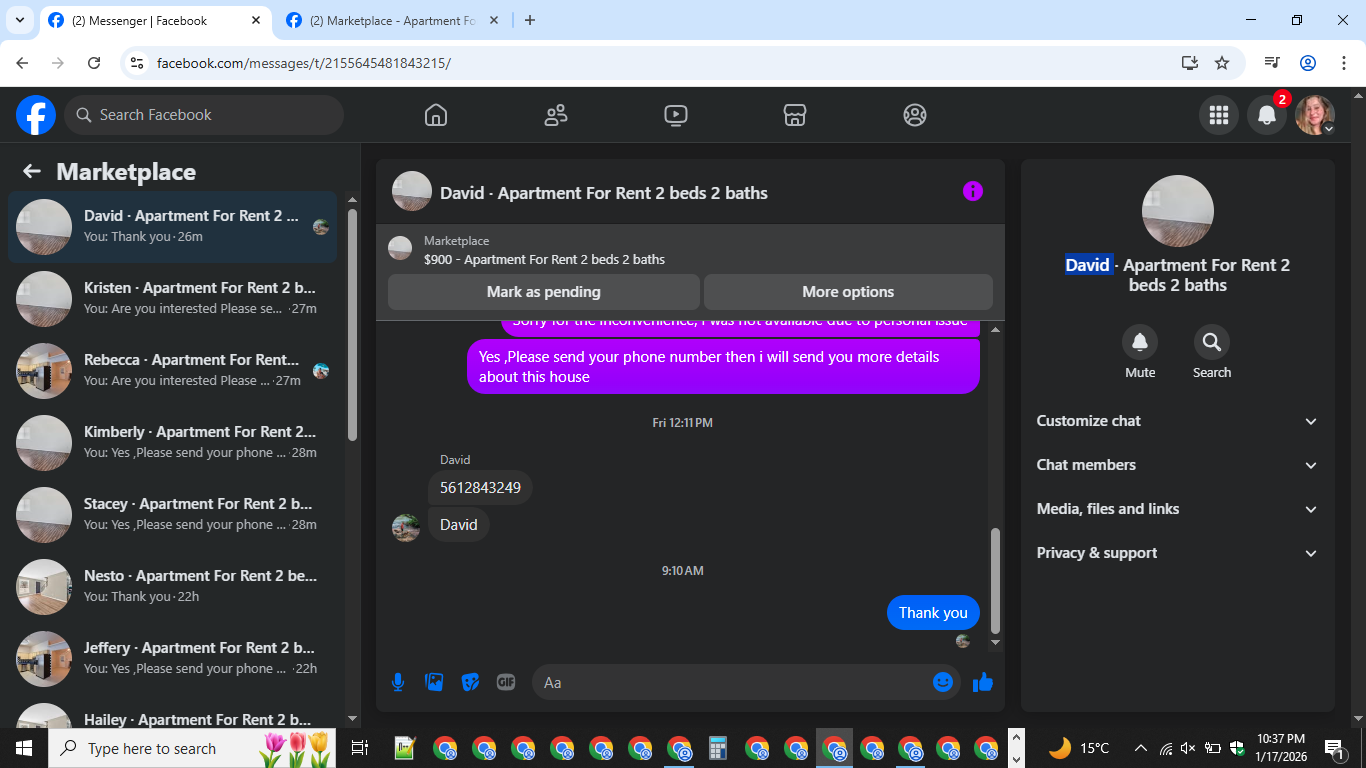Click More options button
The height and width of the screenshot is (768, 1366).
click(x=848, y=292)
